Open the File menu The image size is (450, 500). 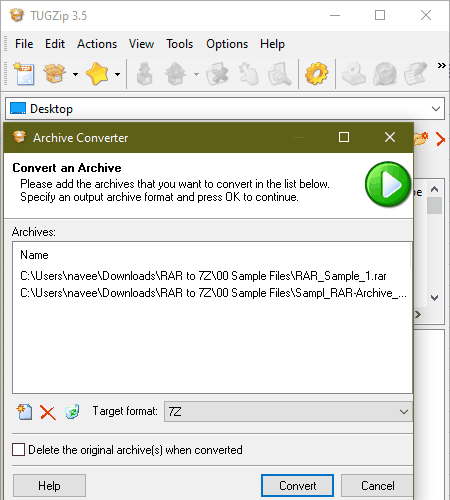24,44
